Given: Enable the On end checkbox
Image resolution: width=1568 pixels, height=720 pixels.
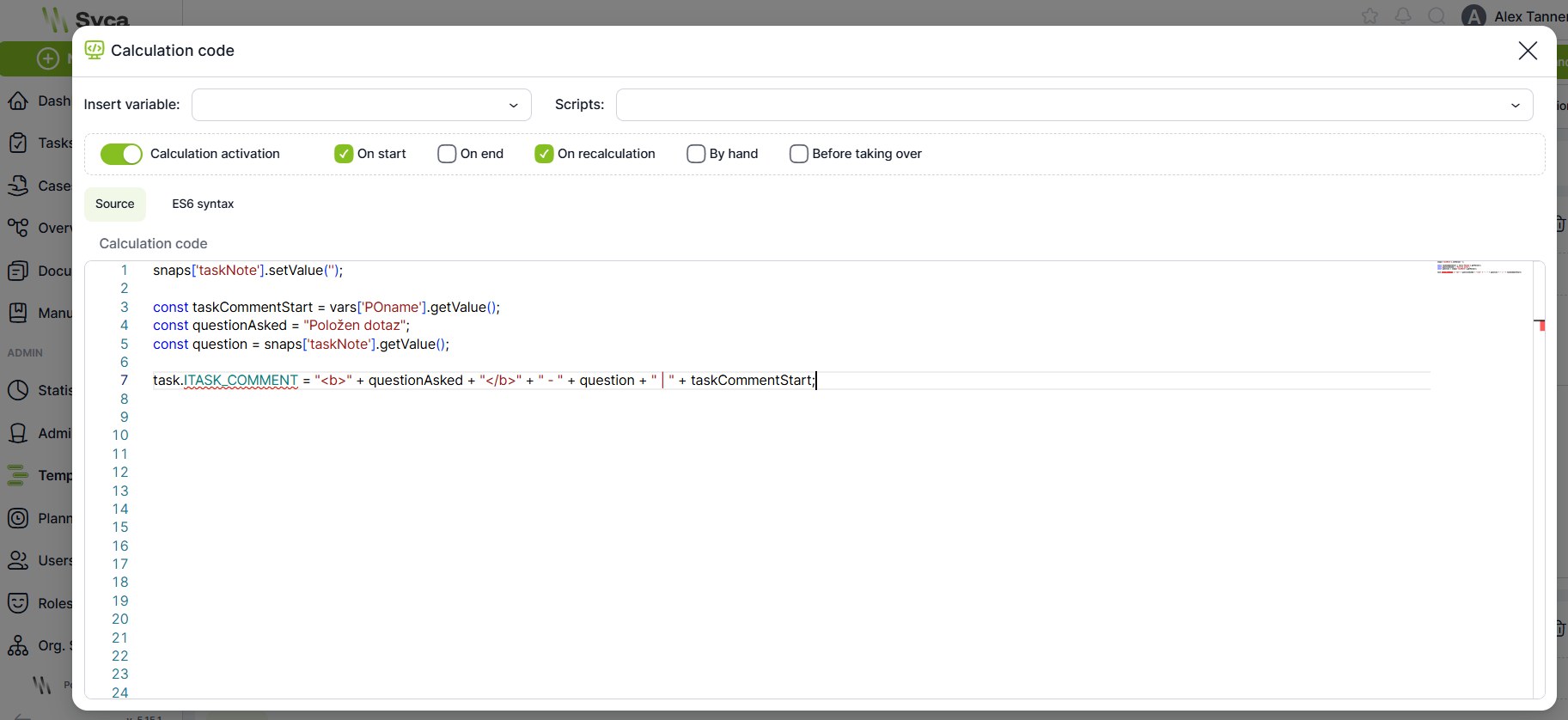Looking at the screenshot, I should coord(447,154).
